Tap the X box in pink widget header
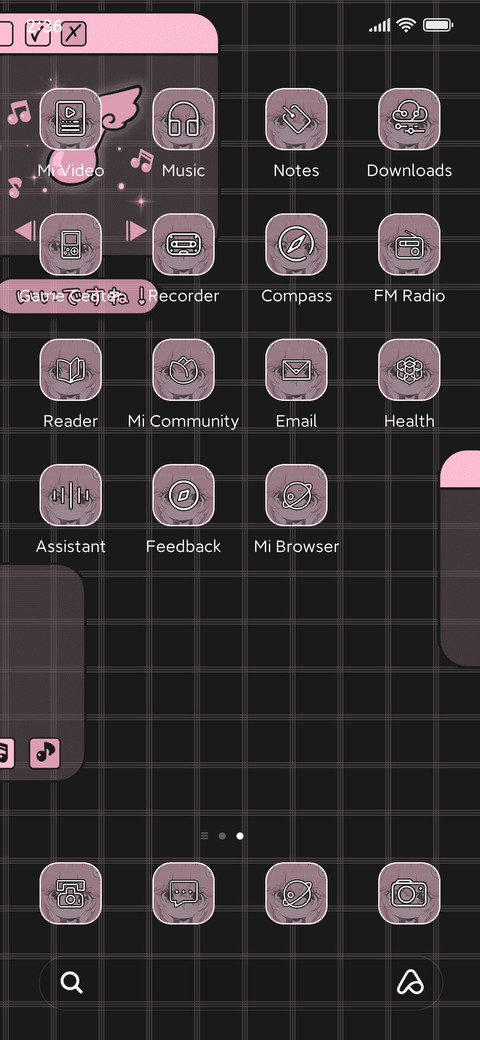 [x=74, y=33]
